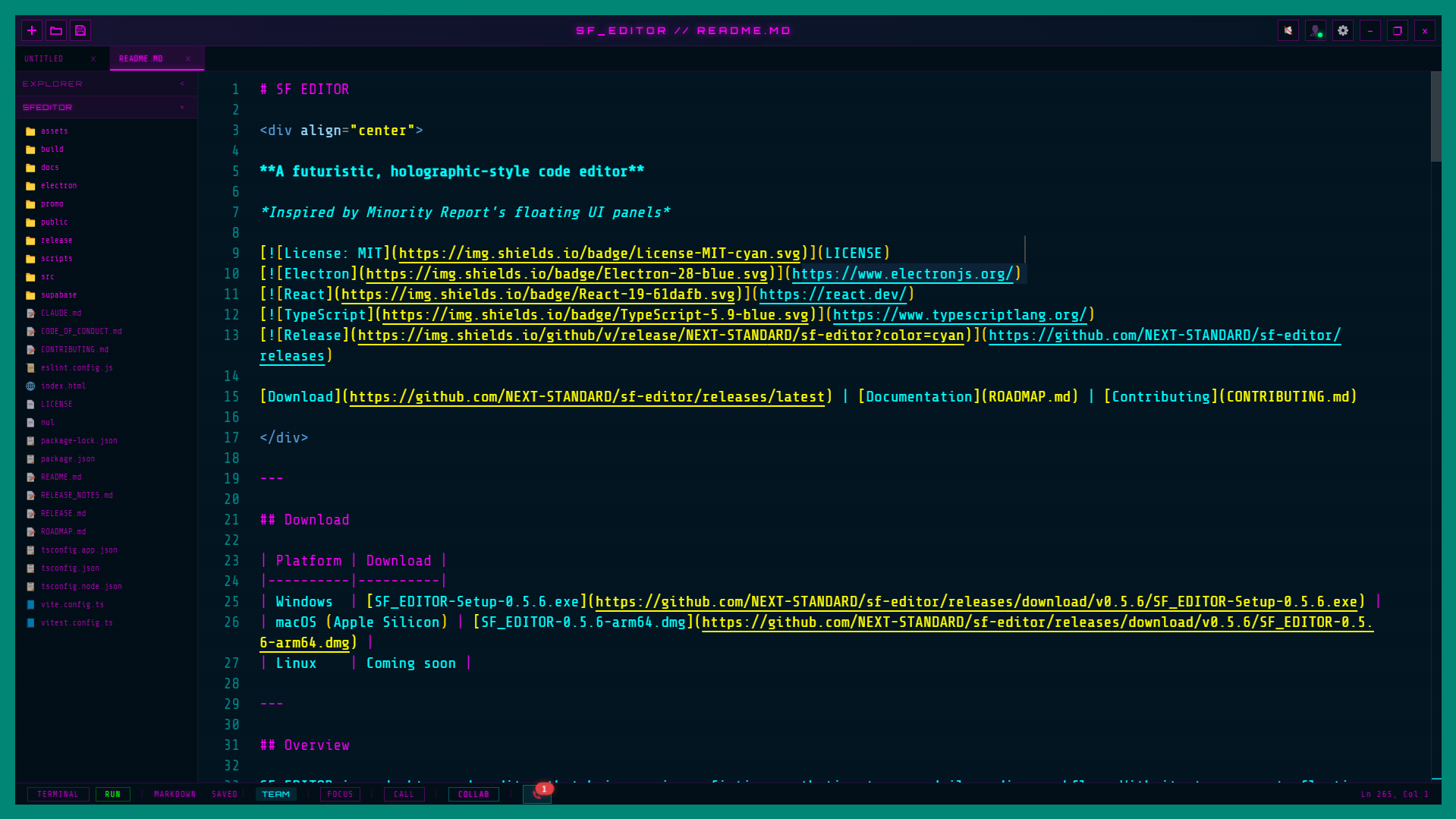Image resolution: width=1456 pixels, height=819 pixels.
Task: Toggle the muted speaker sound icon
Action: [x=1288, y=30]
